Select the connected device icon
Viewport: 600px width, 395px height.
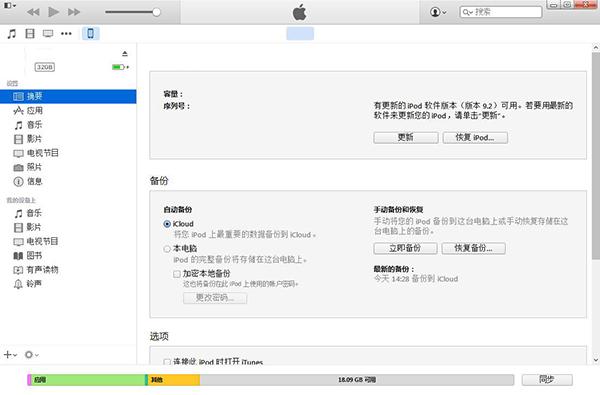coord(90,33)
